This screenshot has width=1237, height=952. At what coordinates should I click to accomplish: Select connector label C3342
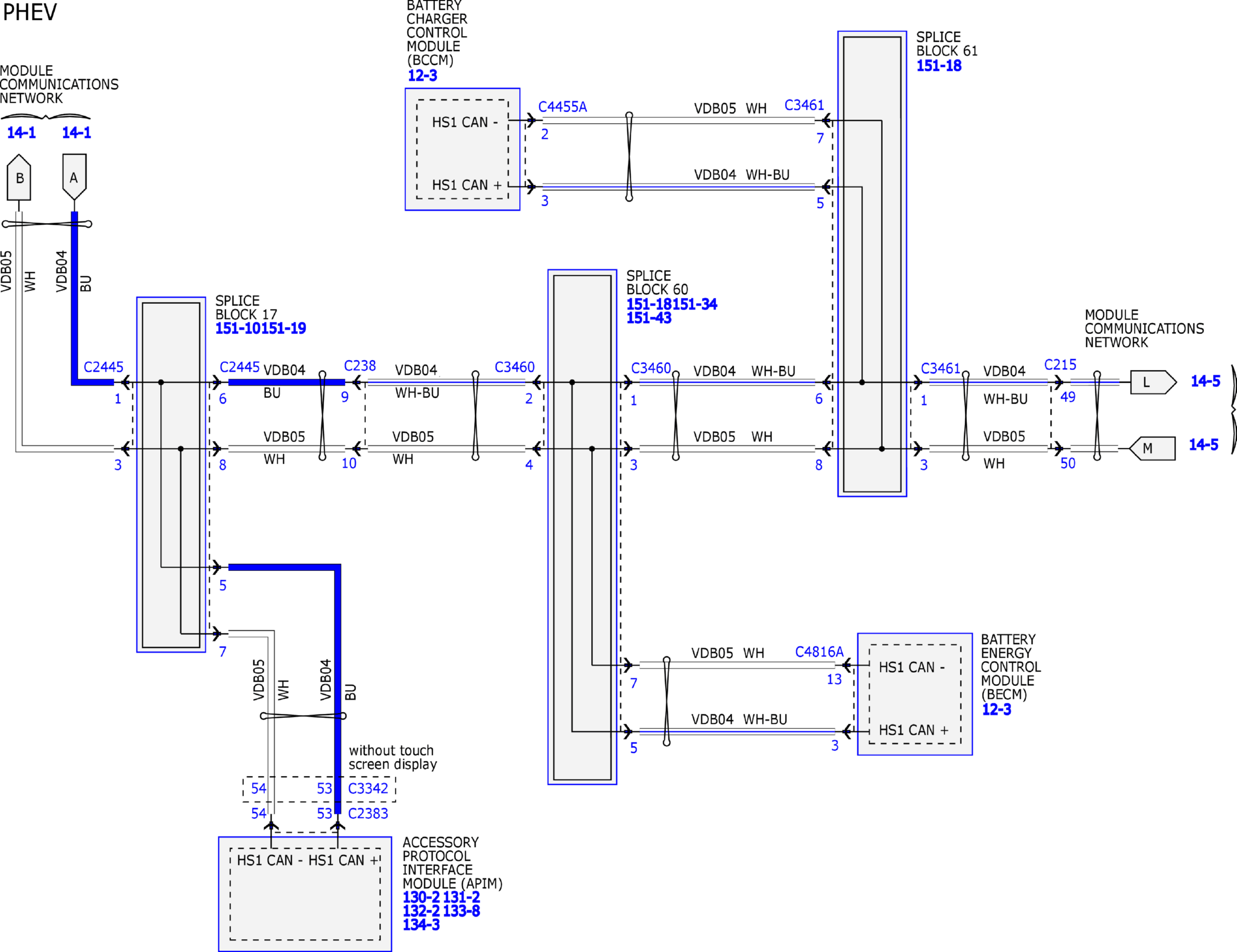[368, 788]
